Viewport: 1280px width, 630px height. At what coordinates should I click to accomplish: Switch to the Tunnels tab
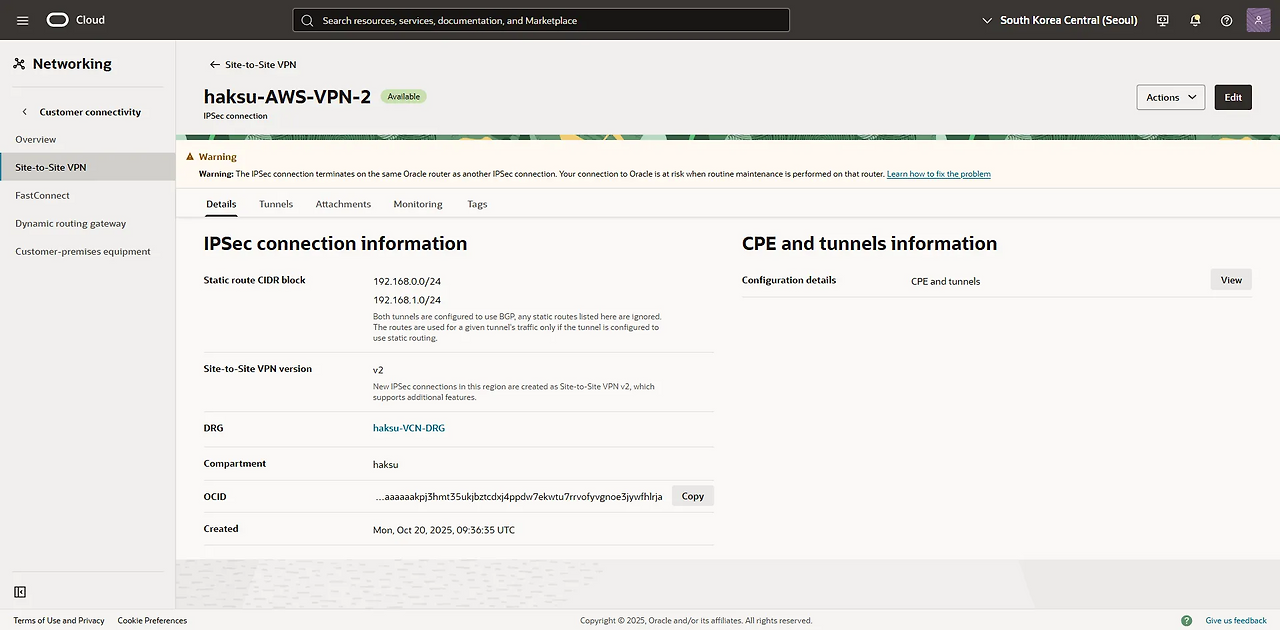[x=276, y=204]
